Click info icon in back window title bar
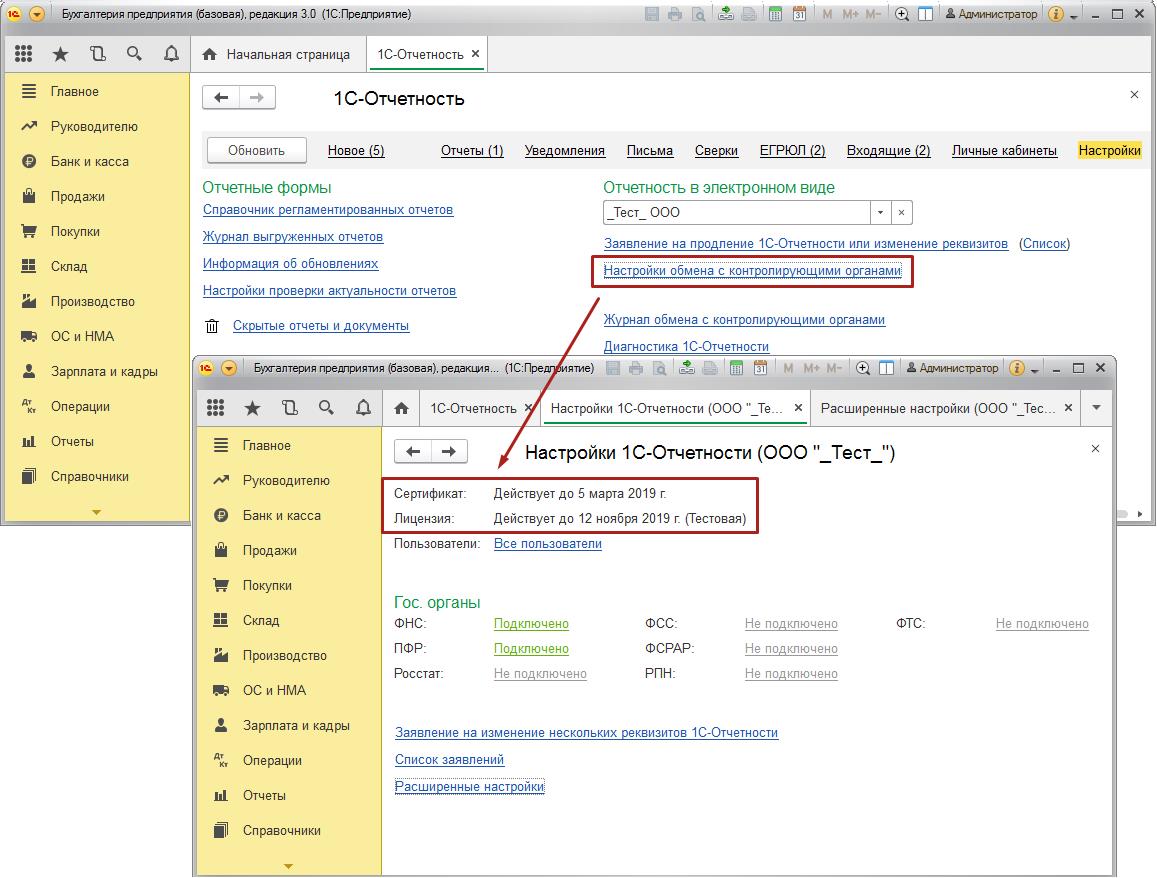1157x878 pixels. click(x=1056, y=14)
